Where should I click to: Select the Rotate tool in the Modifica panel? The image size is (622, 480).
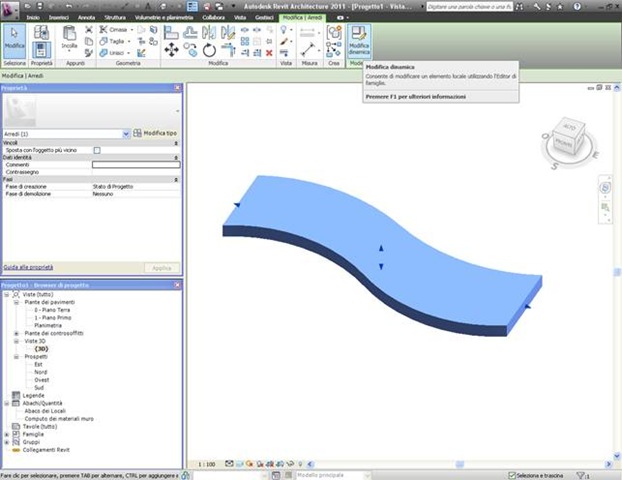click(x=208, y=49)
